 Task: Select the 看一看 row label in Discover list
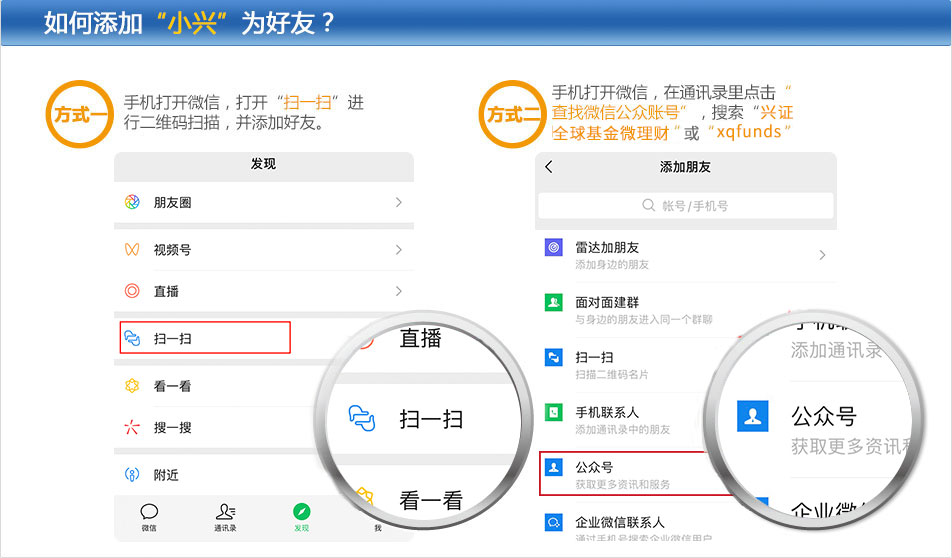pyautogui.click(x=172, y=386)
